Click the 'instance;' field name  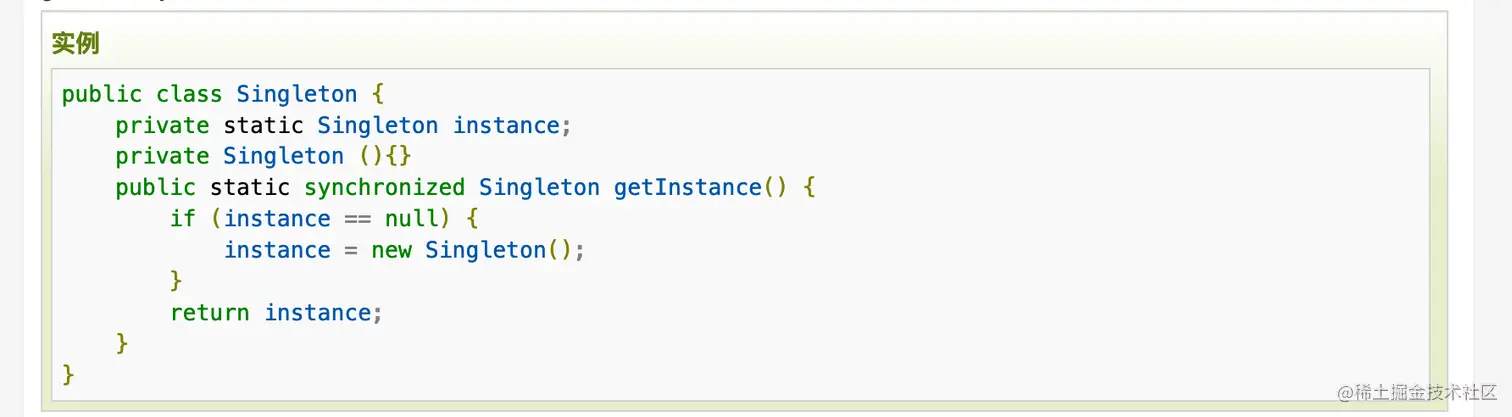pyautogui.click(x=511, y=125)
